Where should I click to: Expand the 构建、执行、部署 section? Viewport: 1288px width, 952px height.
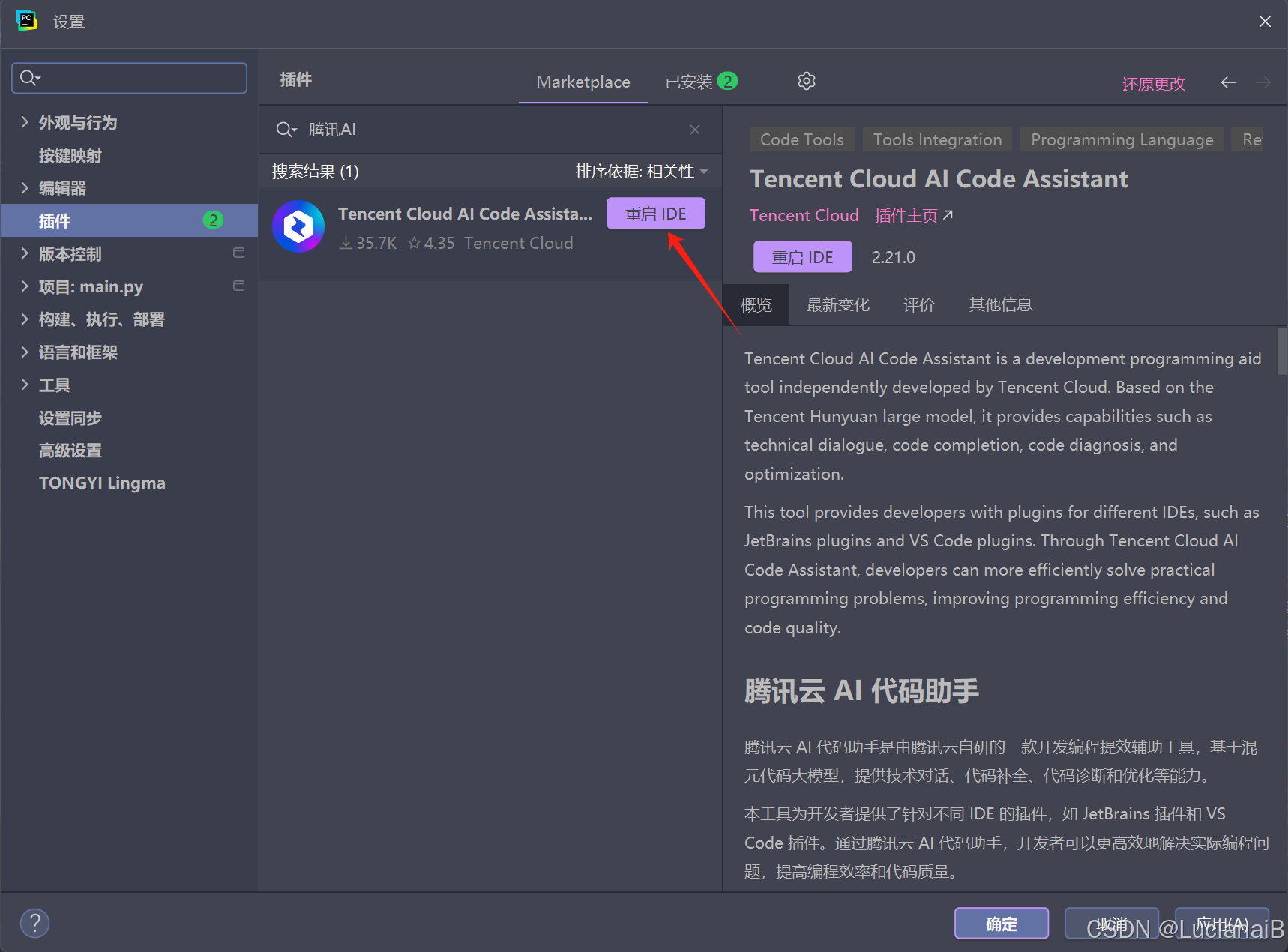click(25, 319)
